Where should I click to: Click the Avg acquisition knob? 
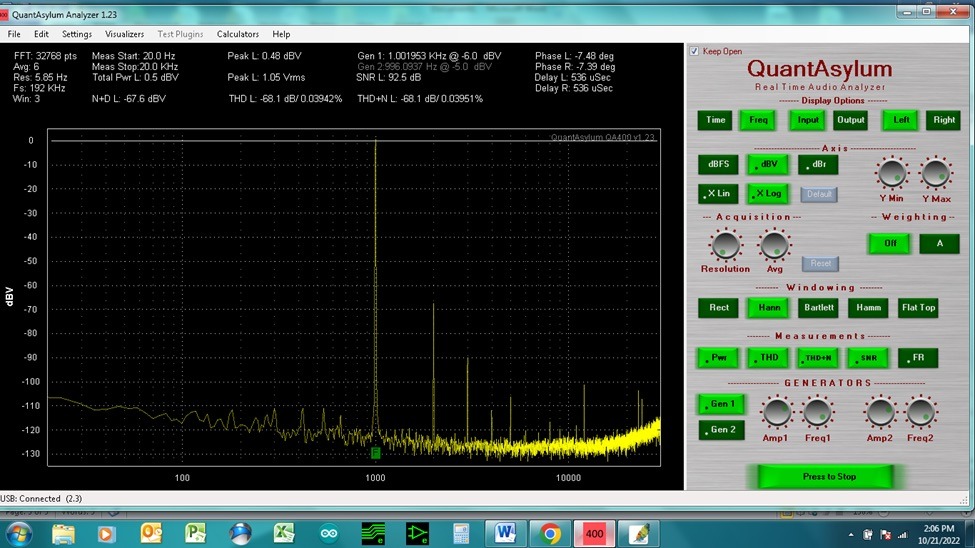click(774, 245)
